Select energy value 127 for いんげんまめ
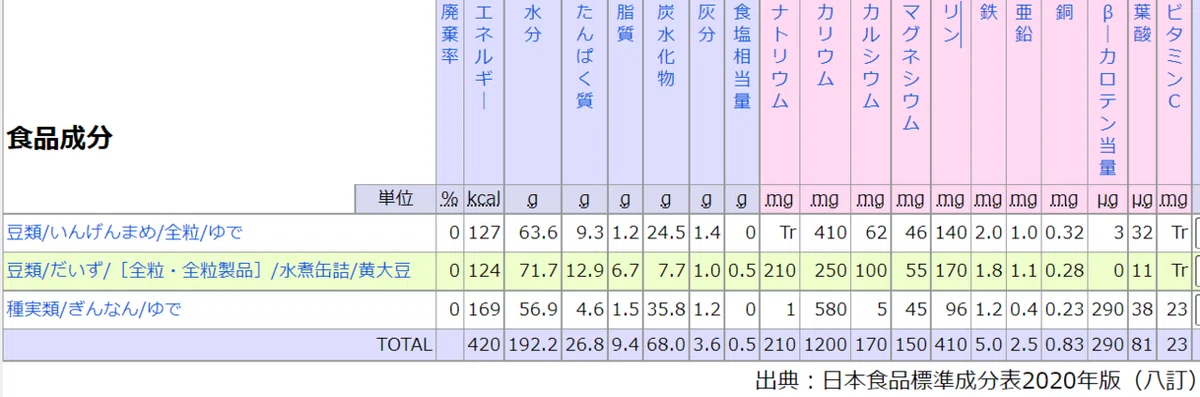This screenshot has width=1200, height=397. (484, 233)
